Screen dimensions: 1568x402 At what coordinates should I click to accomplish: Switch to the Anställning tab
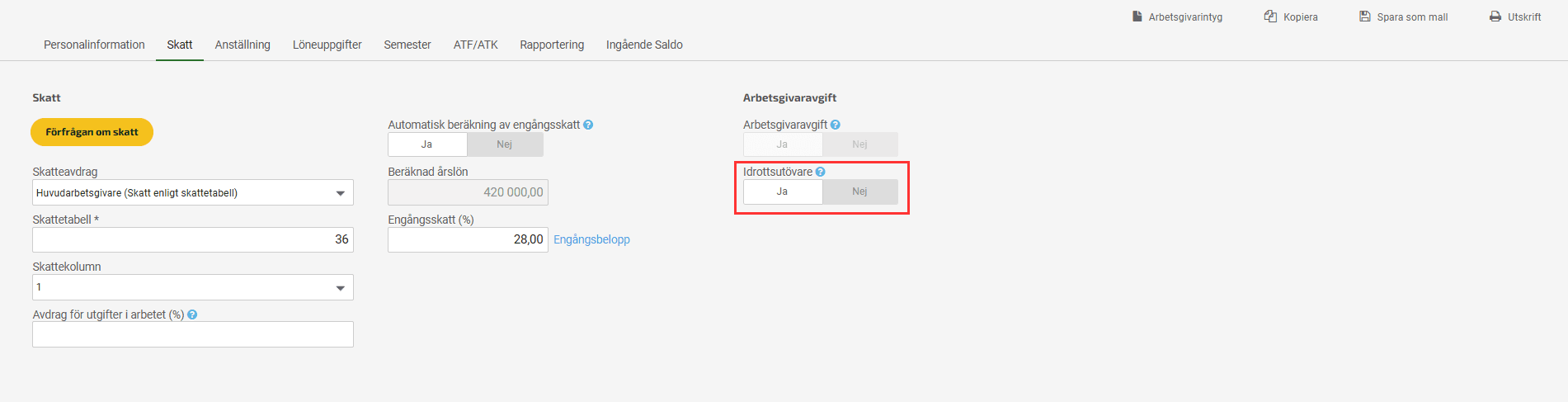[x=242, y=45]
